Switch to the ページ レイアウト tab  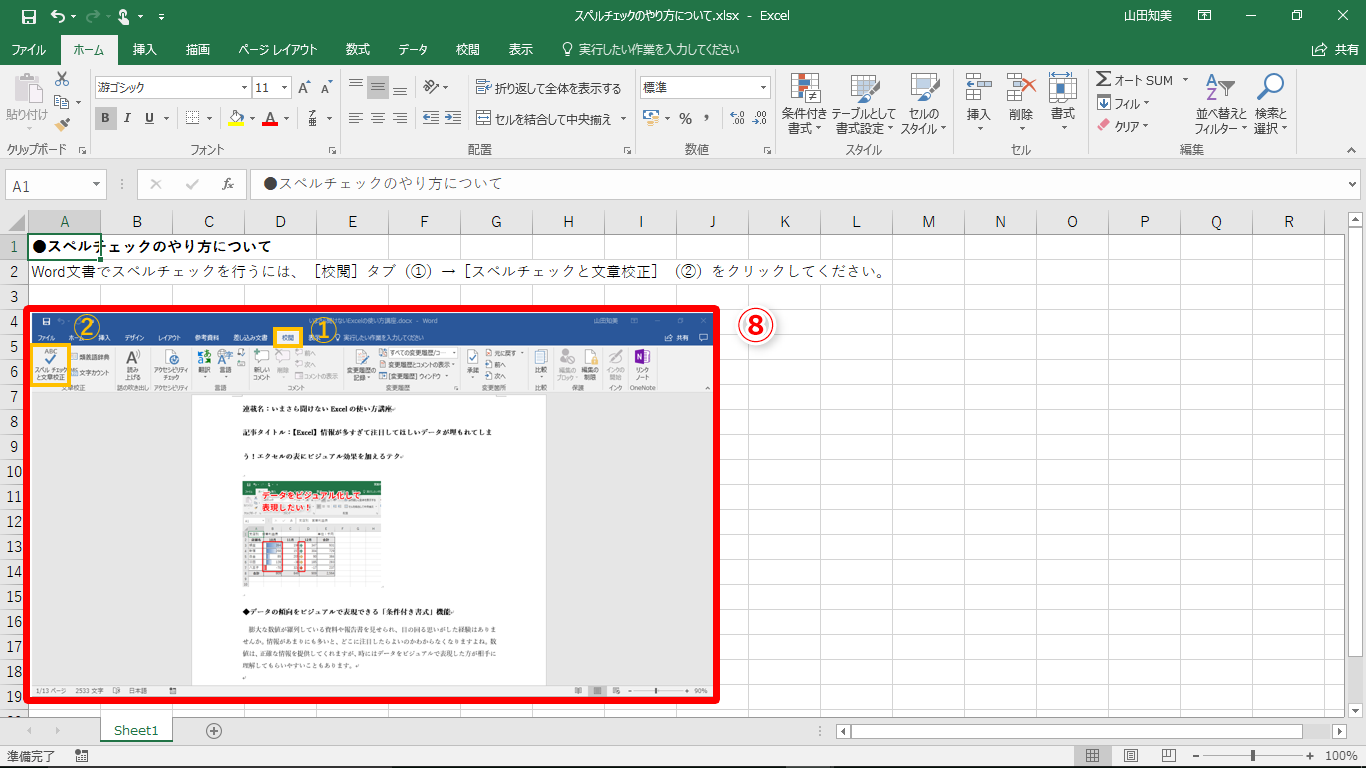[278, 49]
